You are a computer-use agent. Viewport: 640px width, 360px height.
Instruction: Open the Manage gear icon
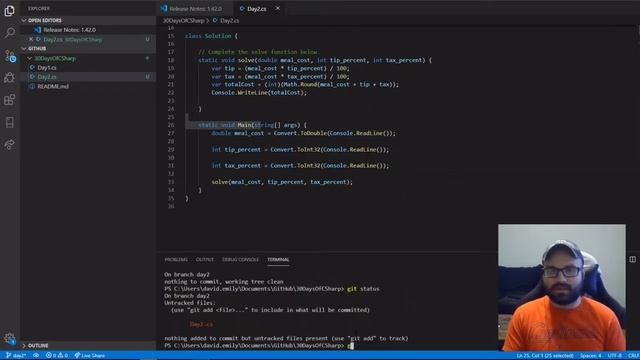9,338
